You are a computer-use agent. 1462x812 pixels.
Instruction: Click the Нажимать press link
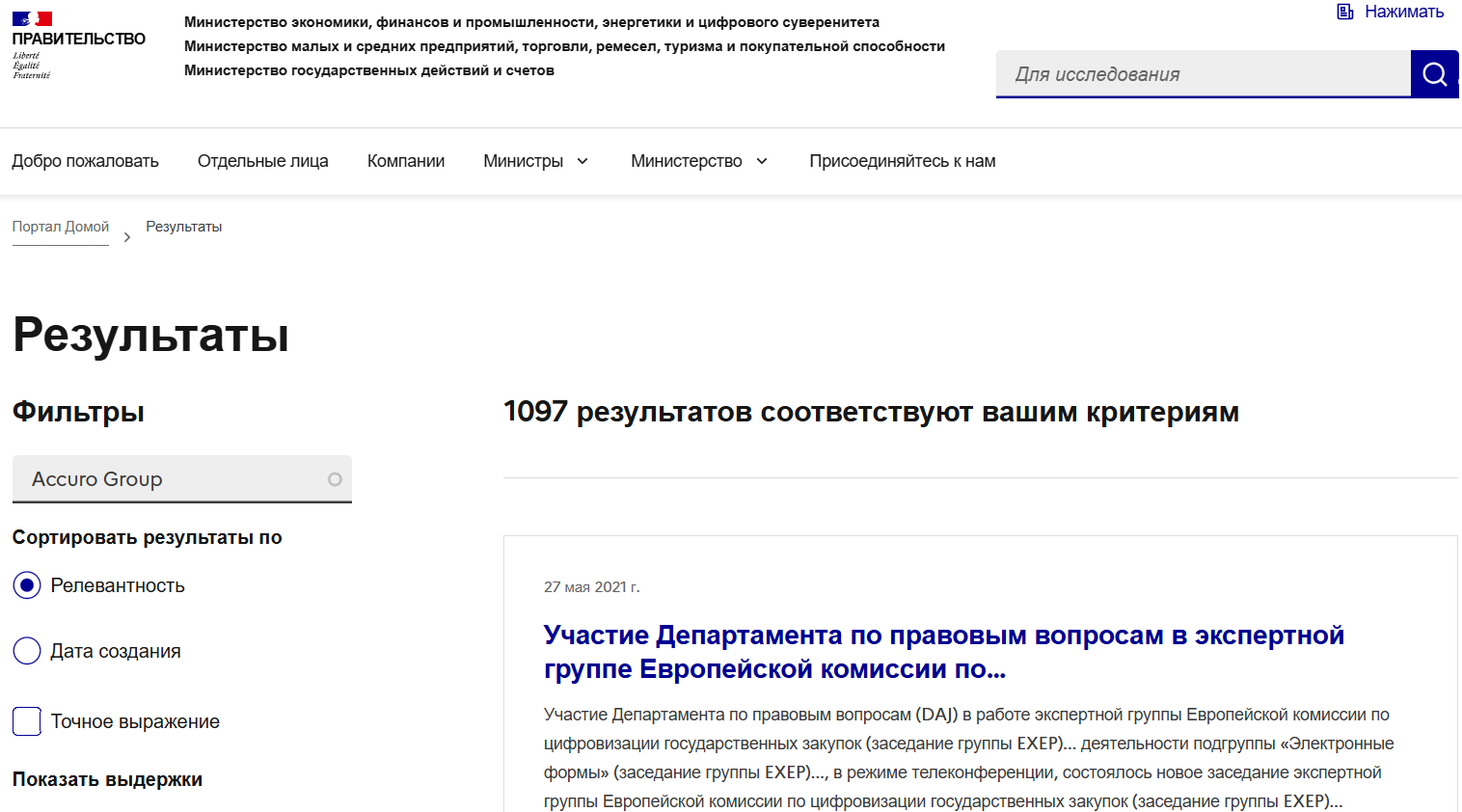(1403, 13)
